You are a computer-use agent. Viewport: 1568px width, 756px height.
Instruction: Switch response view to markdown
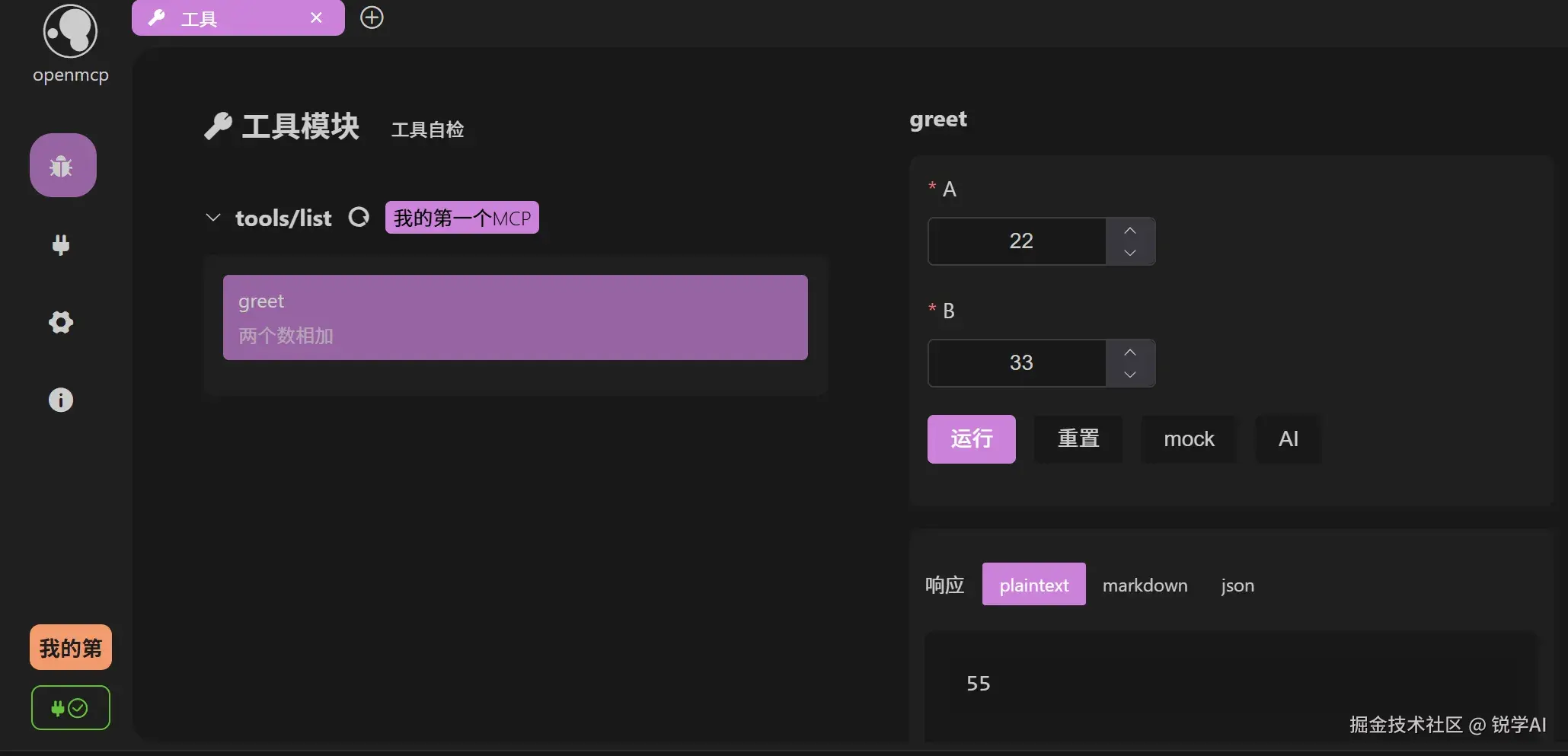pyautogui.click(x=1145, y=585)
